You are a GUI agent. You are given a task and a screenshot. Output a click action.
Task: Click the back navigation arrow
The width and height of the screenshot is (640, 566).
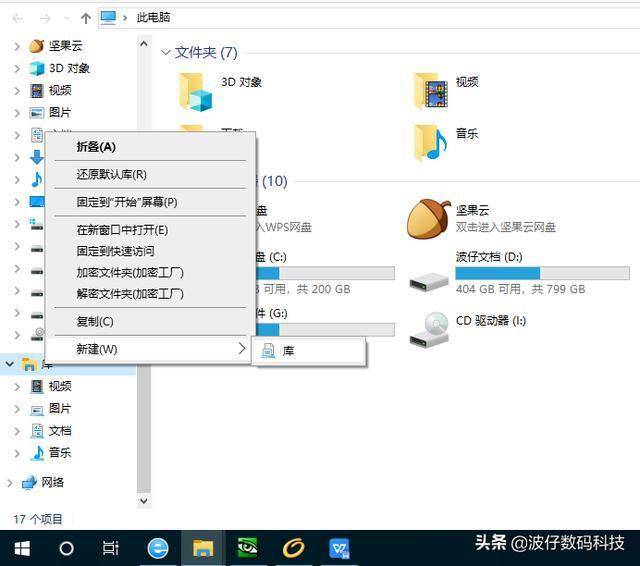[x=18, y=18]
